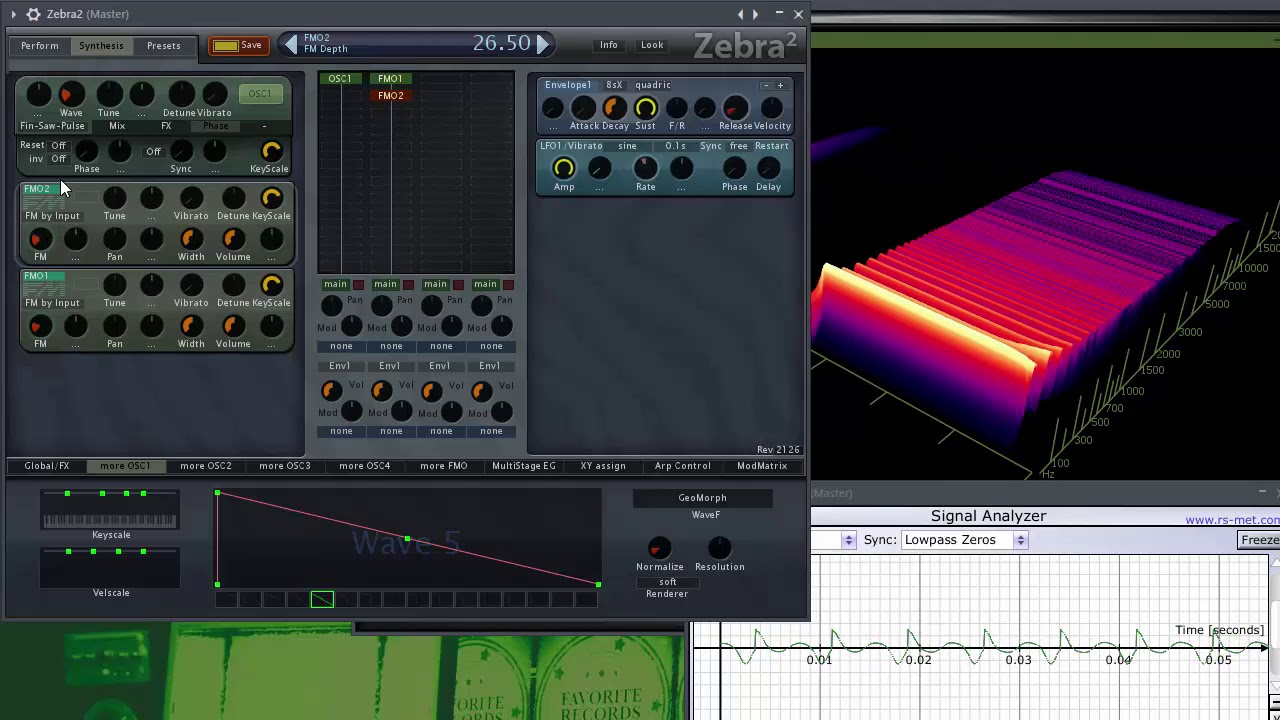Open the LFO1 free restart mode dropdown
This screenshot has width=1280, height=720.
point(739,146)
